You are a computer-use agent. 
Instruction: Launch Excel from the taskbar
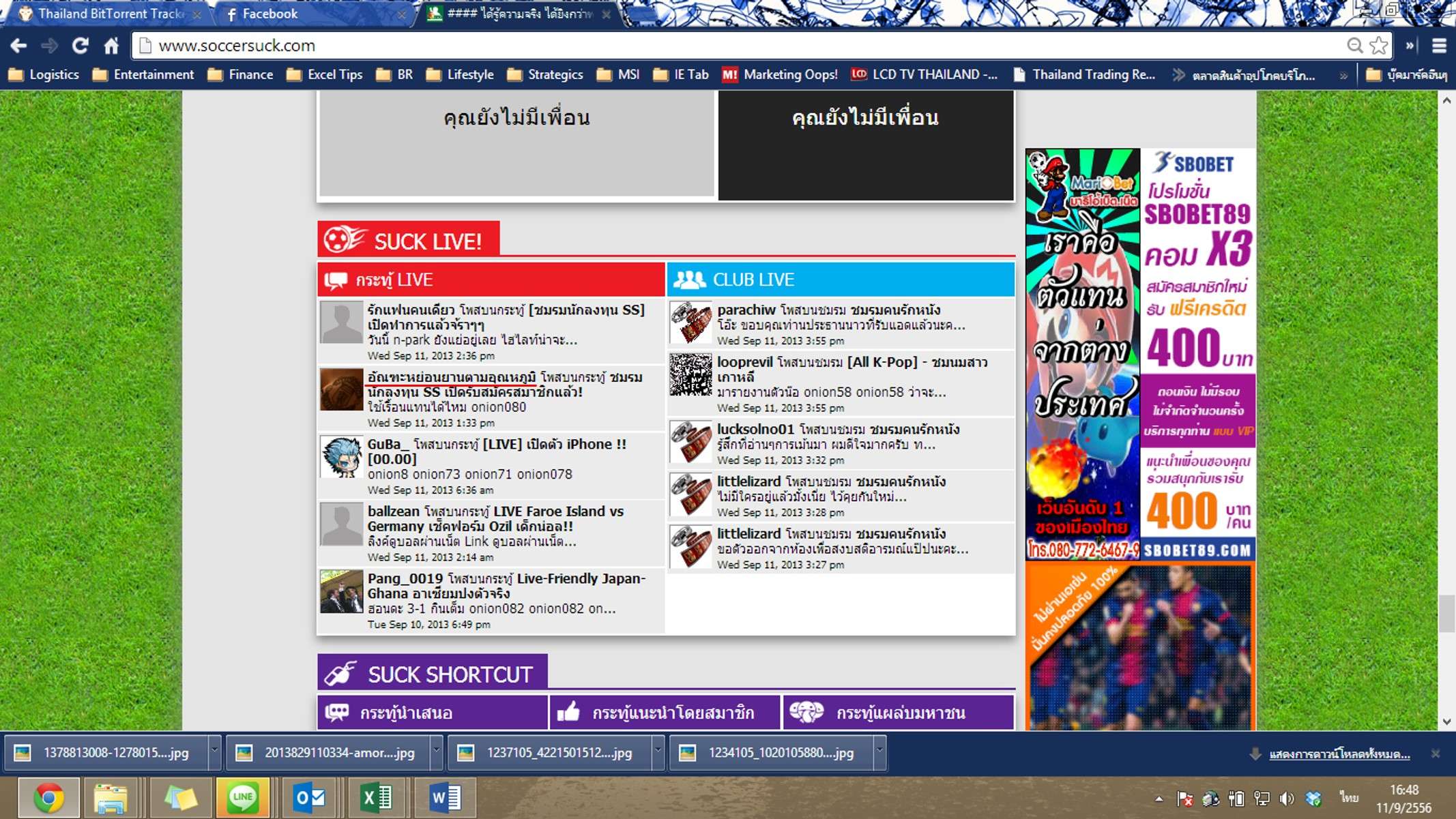click(x=375, y=797)
